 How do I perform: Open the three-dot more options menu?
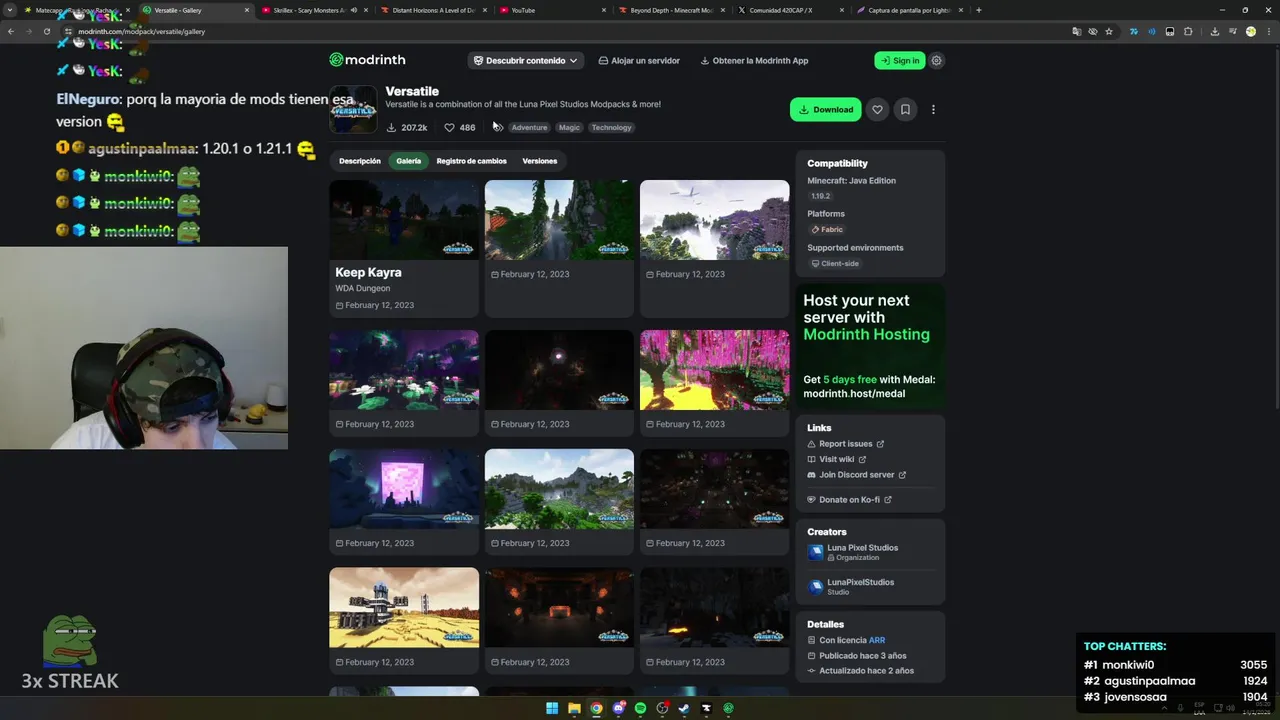[x=933, y=110]
